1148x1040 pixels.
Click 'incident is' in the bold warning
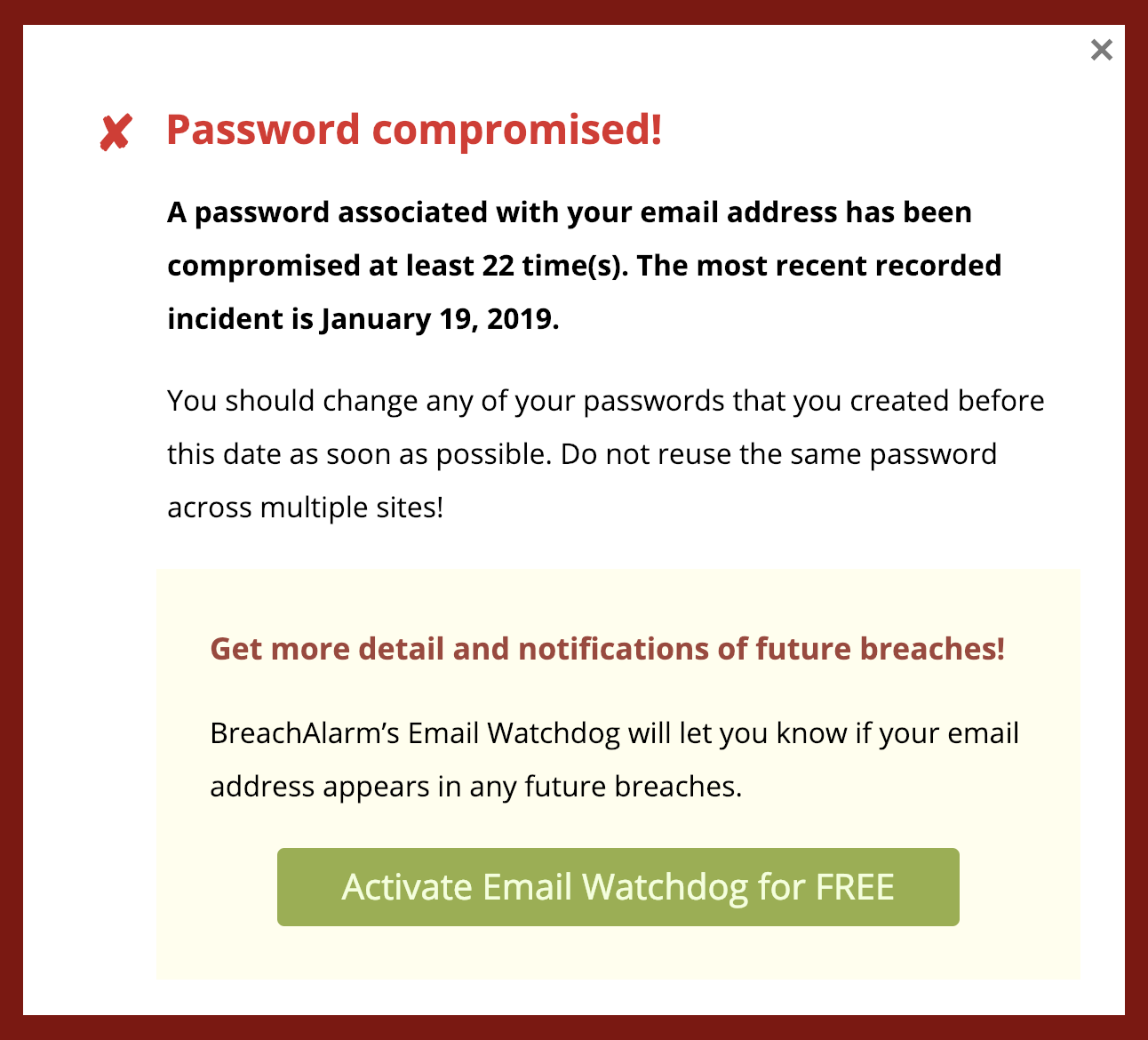click(240, 319)
